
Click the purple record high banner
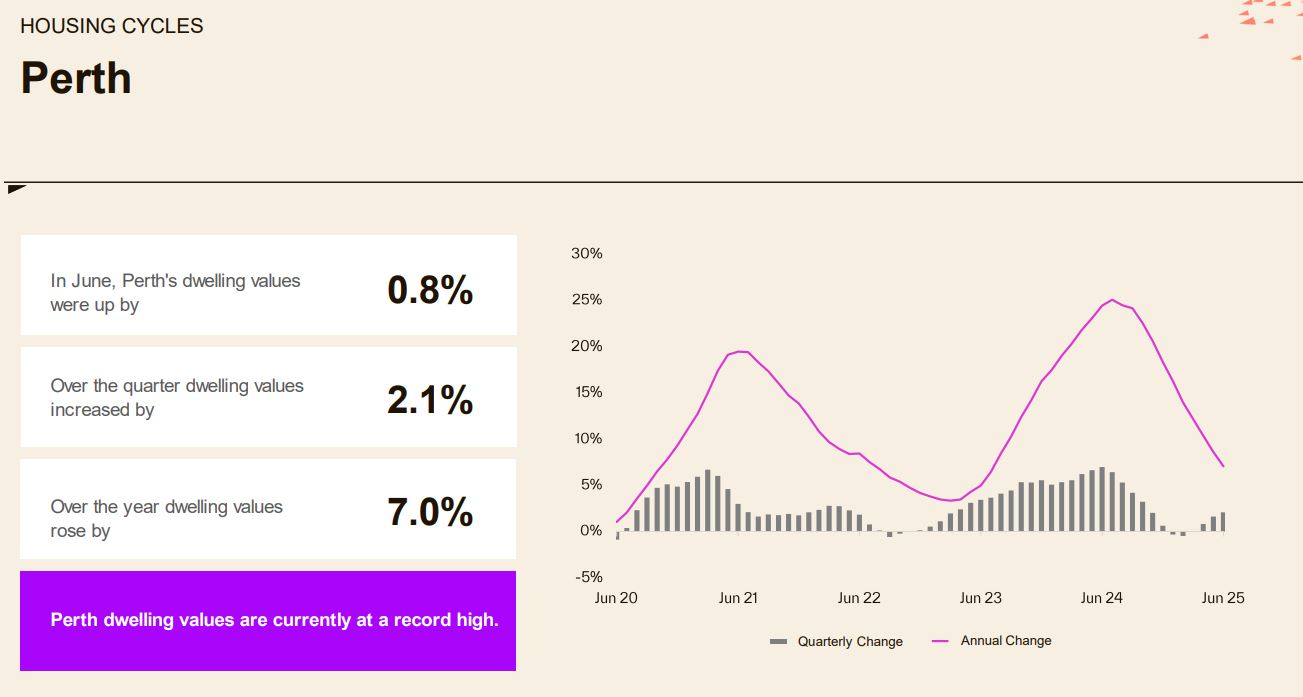click(x=268, y=621)
